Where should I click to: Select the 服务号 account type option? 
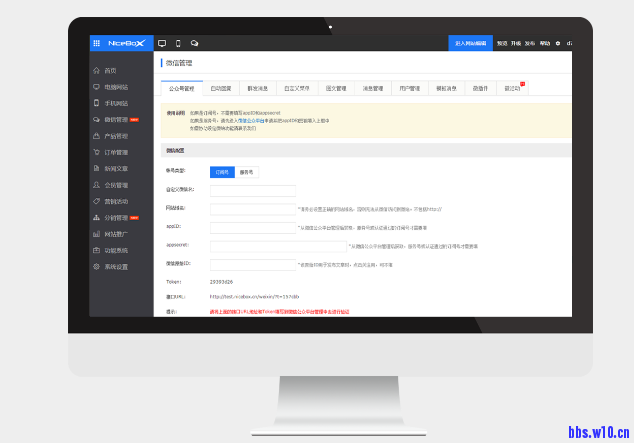[x=246, y=172]
